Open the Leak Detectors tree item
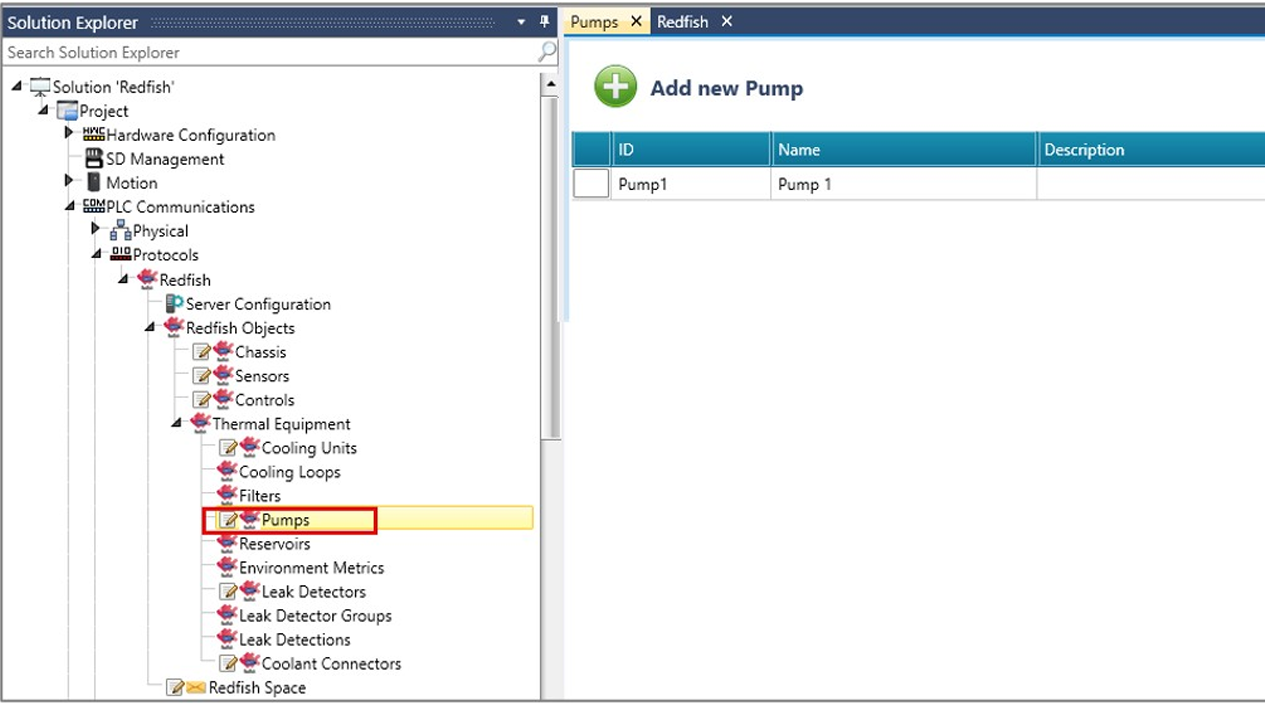Viewport: 1267px width, 703px height. [313, 592]
